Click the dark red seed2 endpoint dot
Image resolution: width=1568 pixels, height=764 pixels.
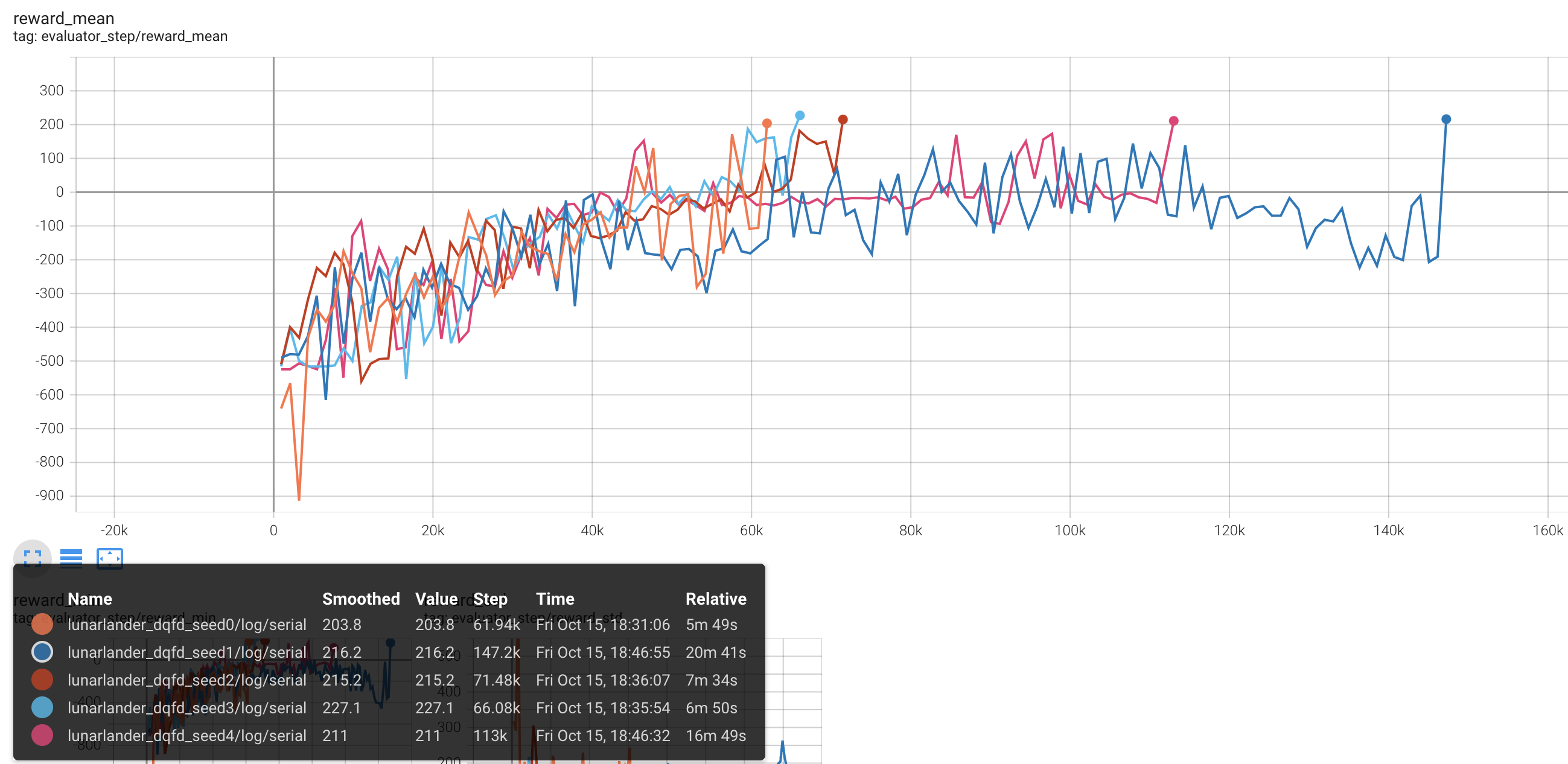pos(843,119)
